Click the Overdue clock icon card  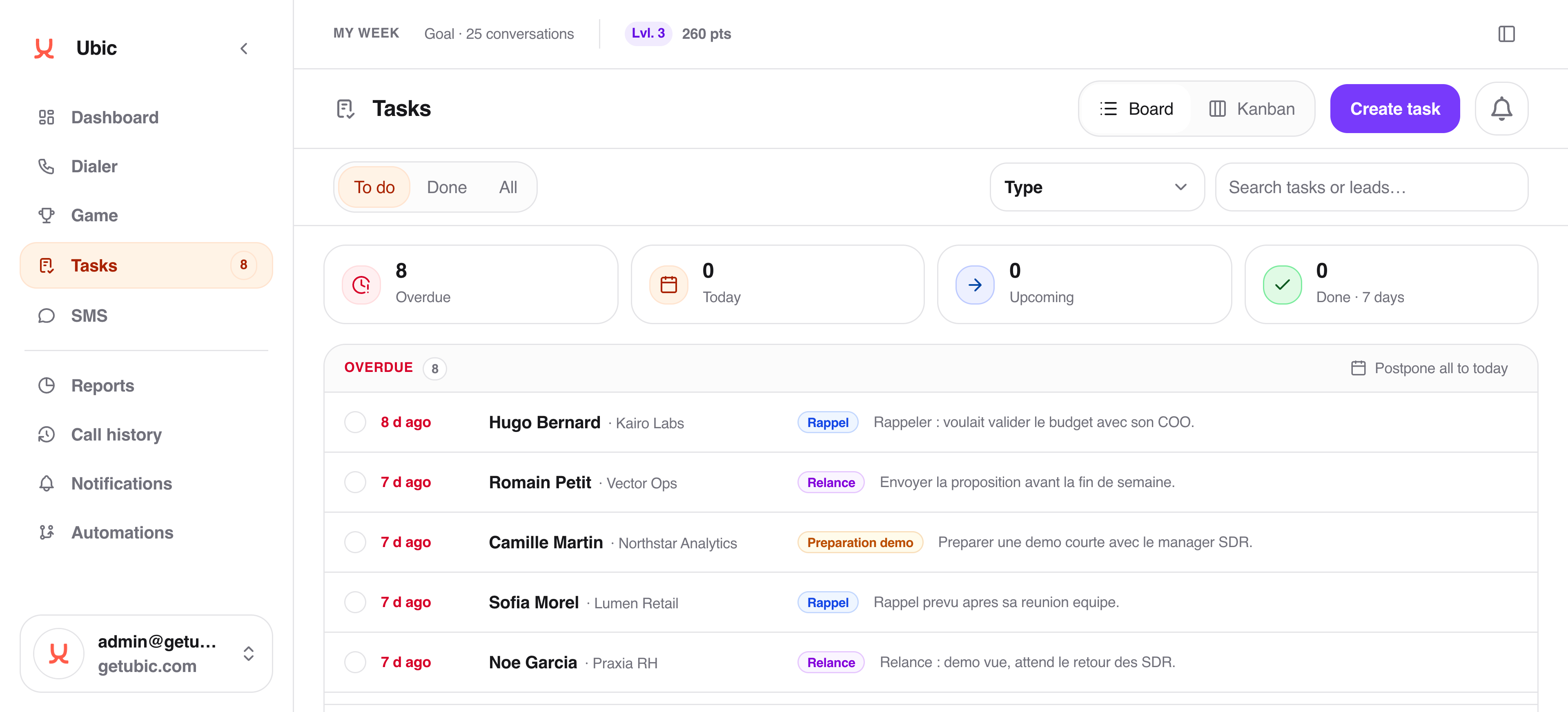(361, 285)
